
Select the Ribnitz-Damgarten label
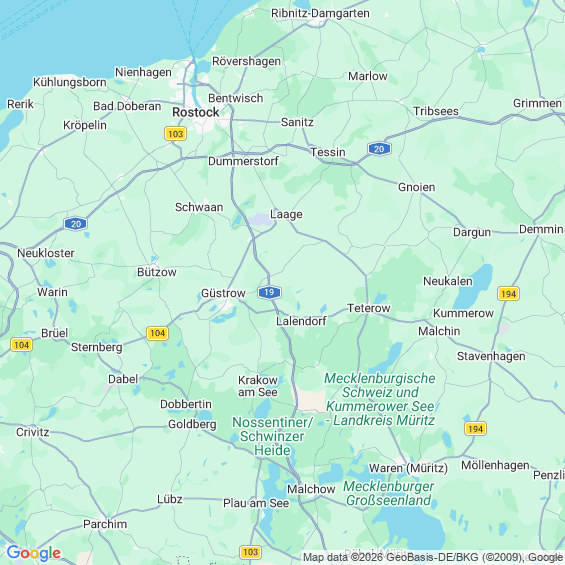click(x=320, y=13)
